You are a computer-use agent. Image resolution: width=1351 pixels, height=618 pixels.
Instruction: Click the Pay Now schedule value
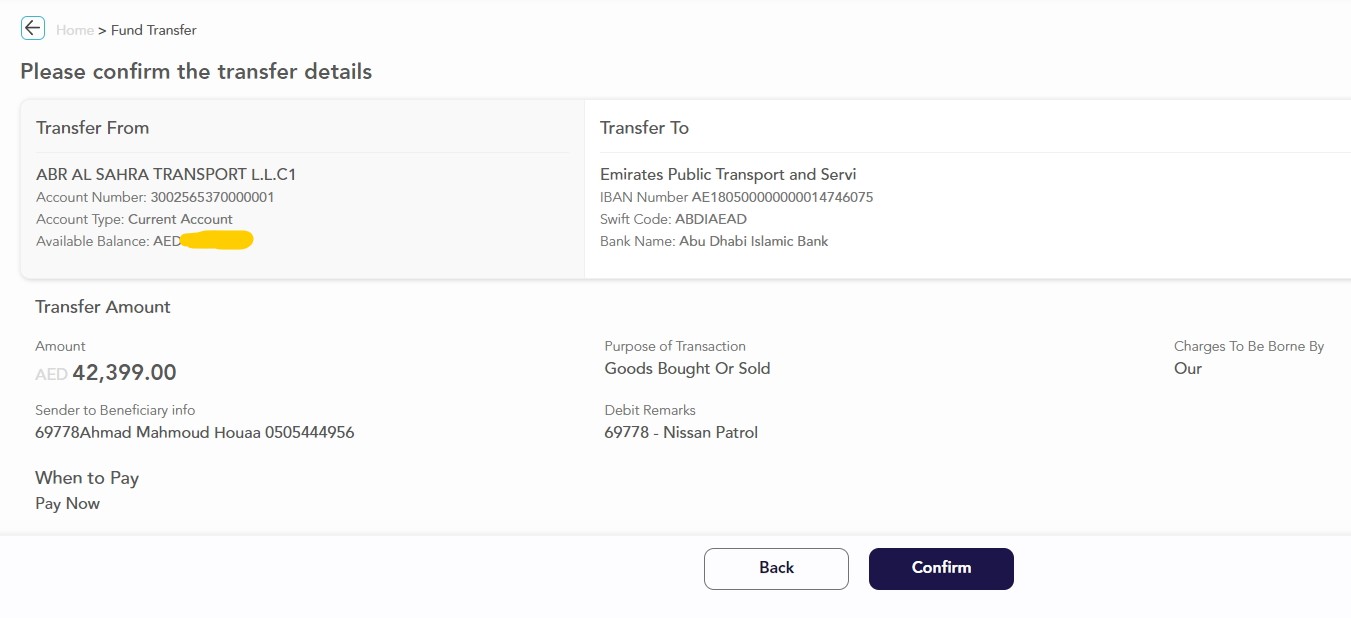67,504
